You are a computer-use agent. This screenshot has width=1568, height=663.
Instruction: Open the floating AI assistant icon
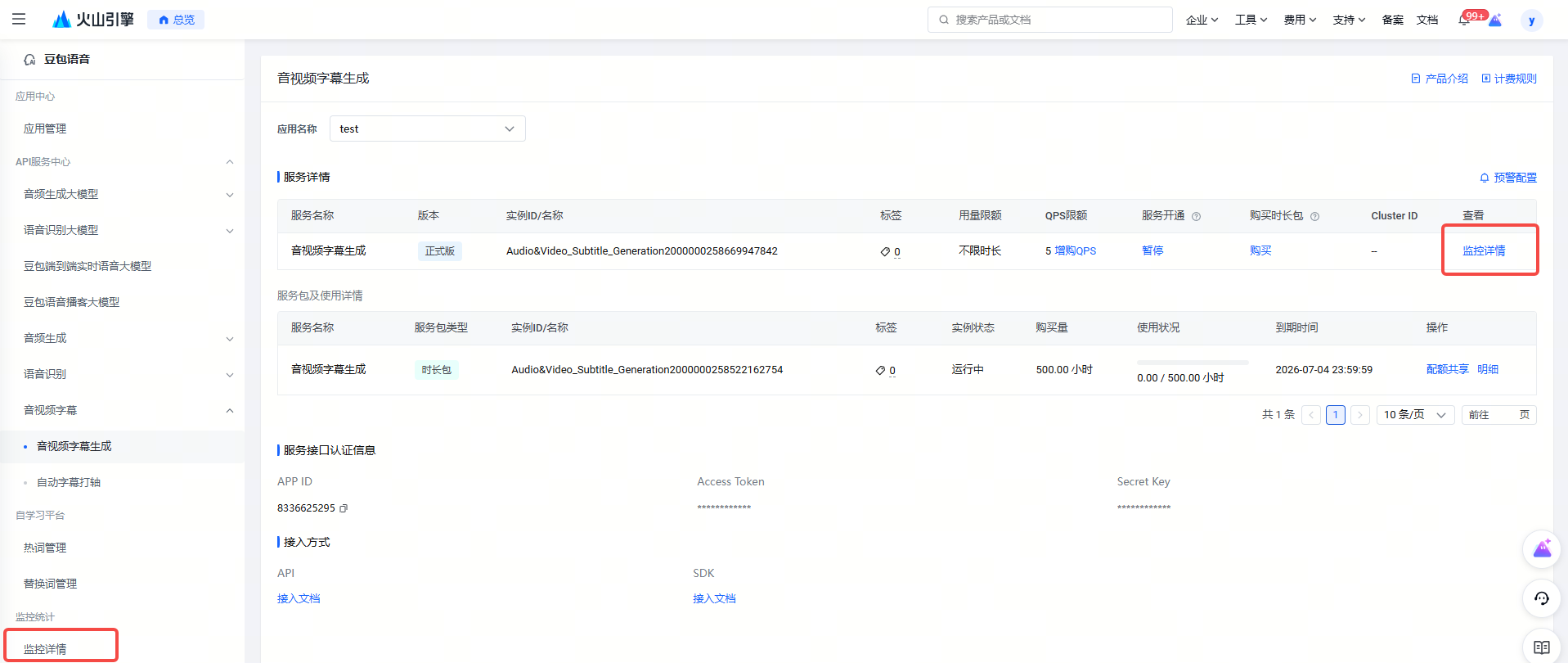pos(1541,549)
